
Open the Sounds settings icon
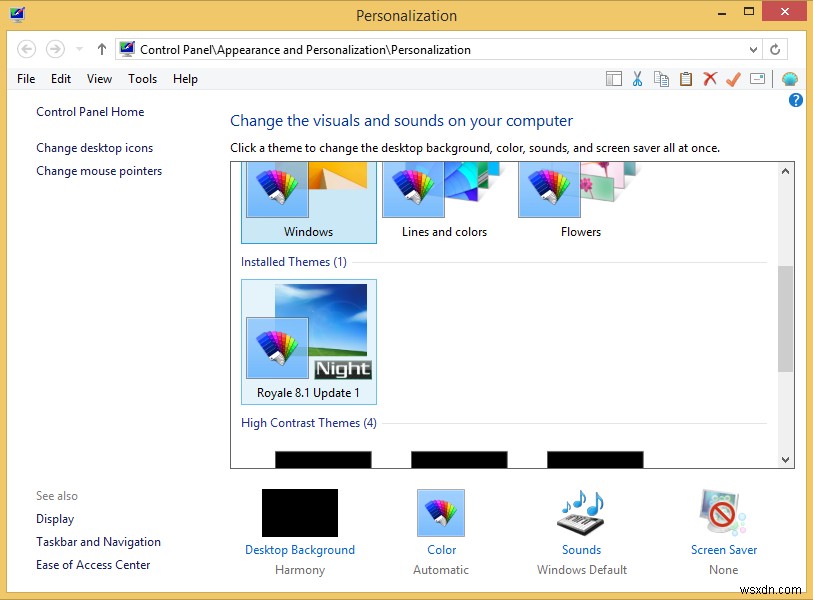tap(581, 513)
